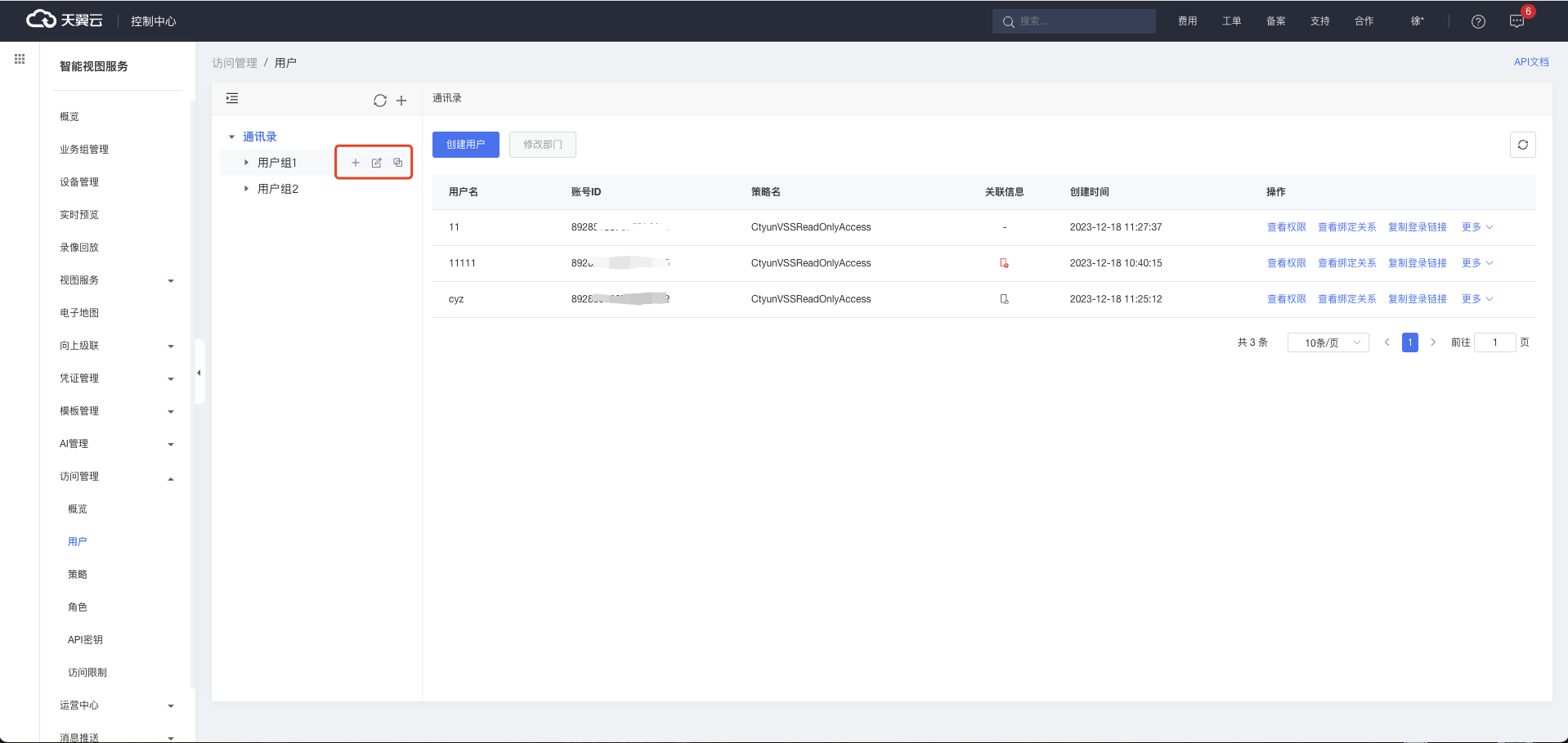Open the 10条/页 page size dropdown
1568x743 pixels.
click(x=1328, y=342)
